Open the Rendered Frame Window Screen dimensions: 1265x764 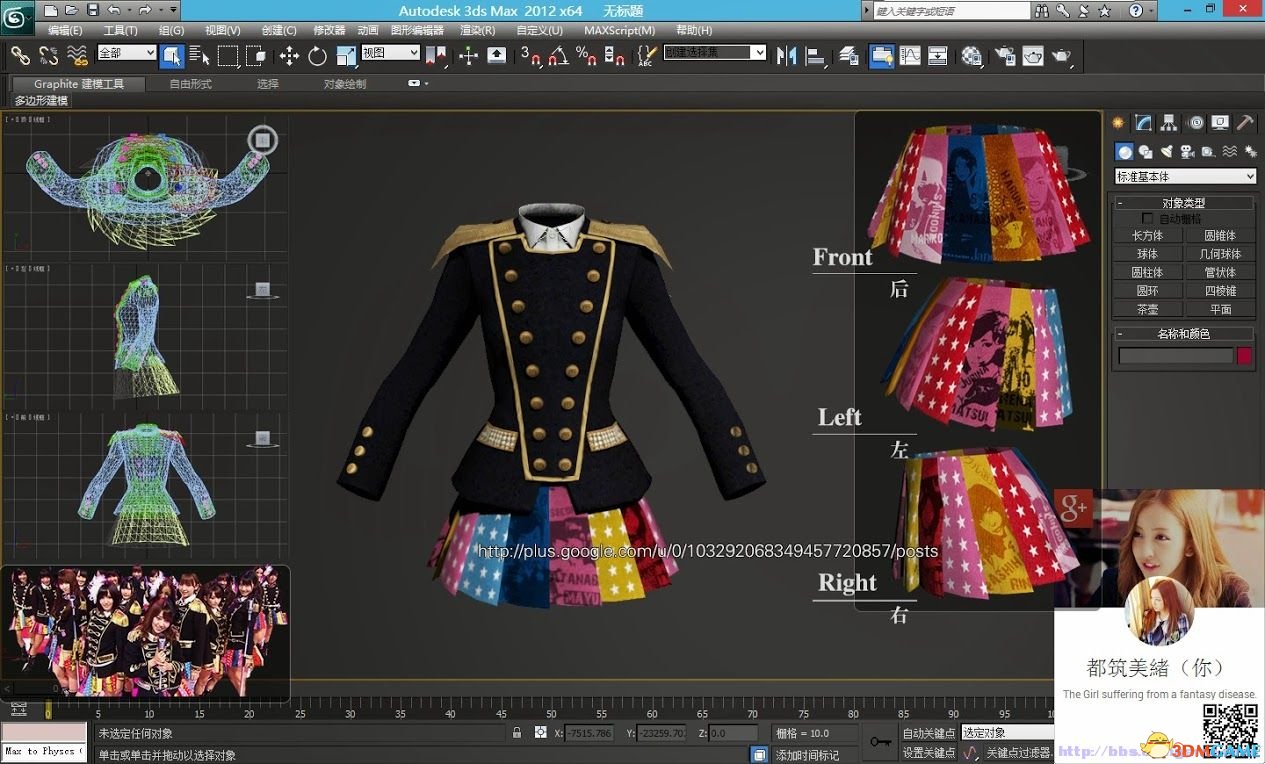click(1033, 55)
